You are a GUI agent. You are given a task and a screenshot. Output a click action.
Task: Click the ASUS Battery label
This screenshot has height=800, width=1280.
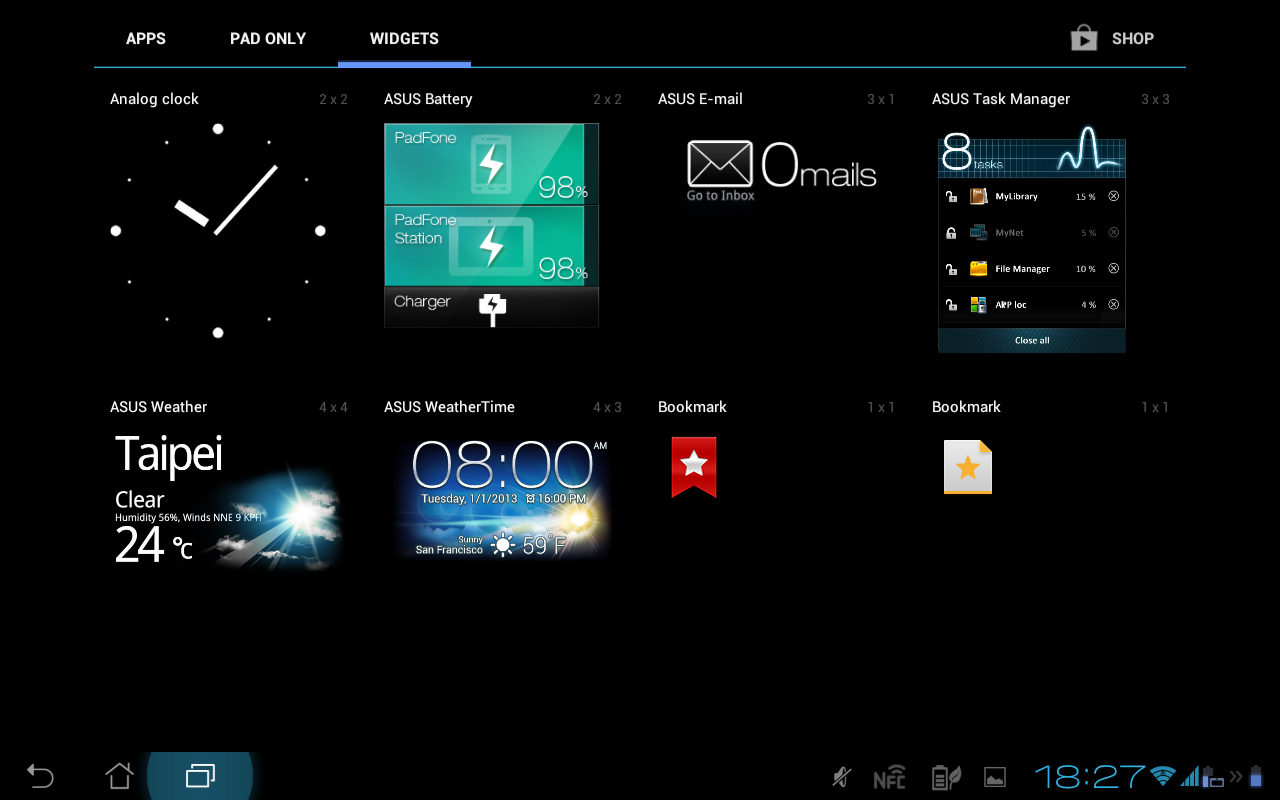click(x=428, y=99)
